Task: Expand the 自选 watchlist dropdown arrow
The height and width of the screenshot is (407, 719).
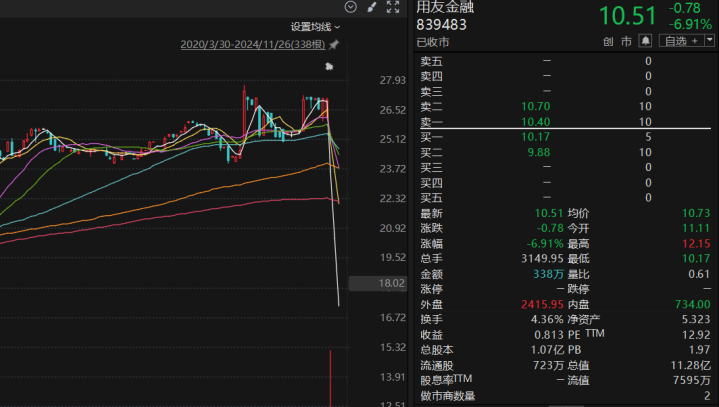Action: tap(709, 41)
